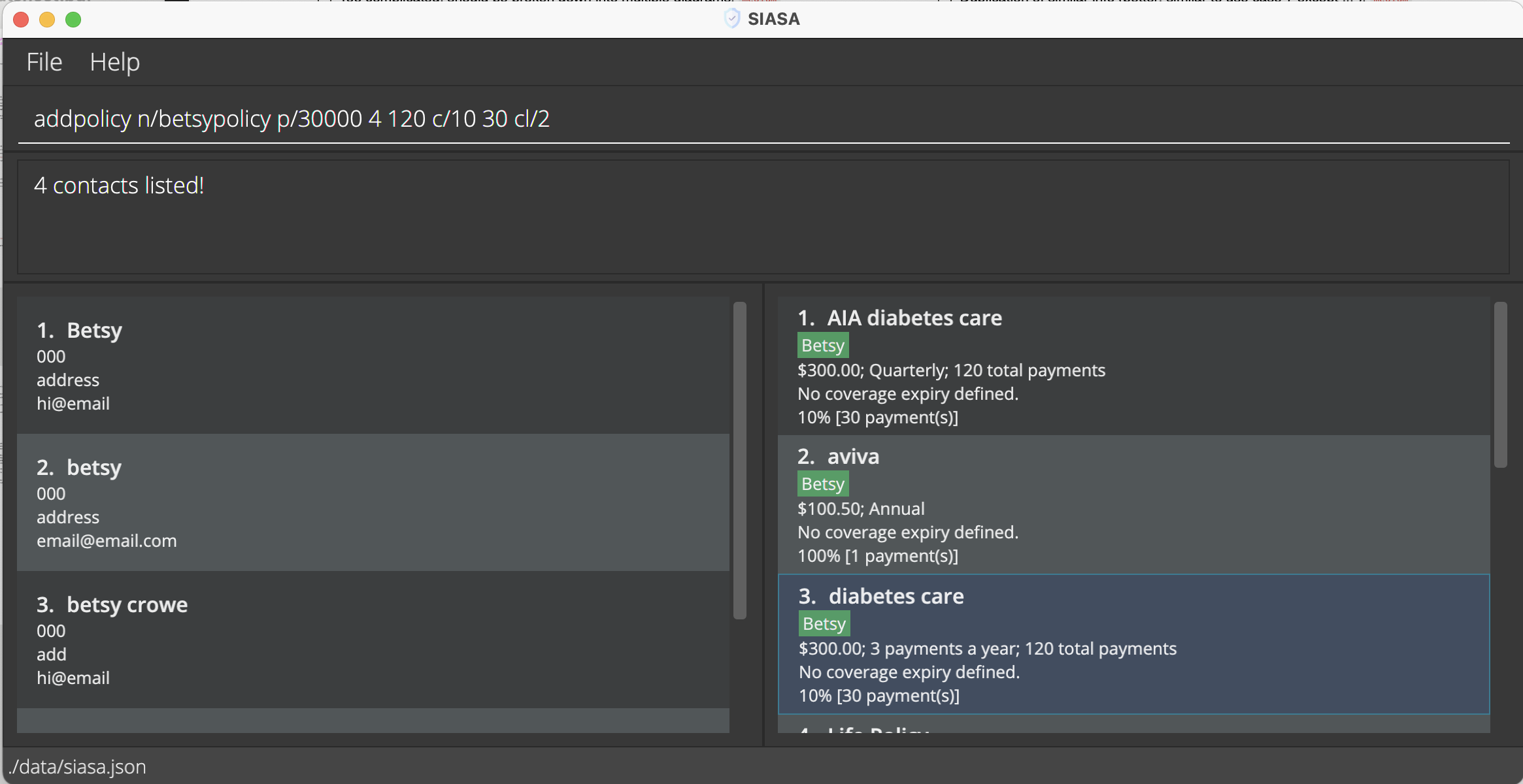Viewport: 1523px width, 784px height.
Task: Click Betsy tag on diabetes care policy
Action: [824, 624]
